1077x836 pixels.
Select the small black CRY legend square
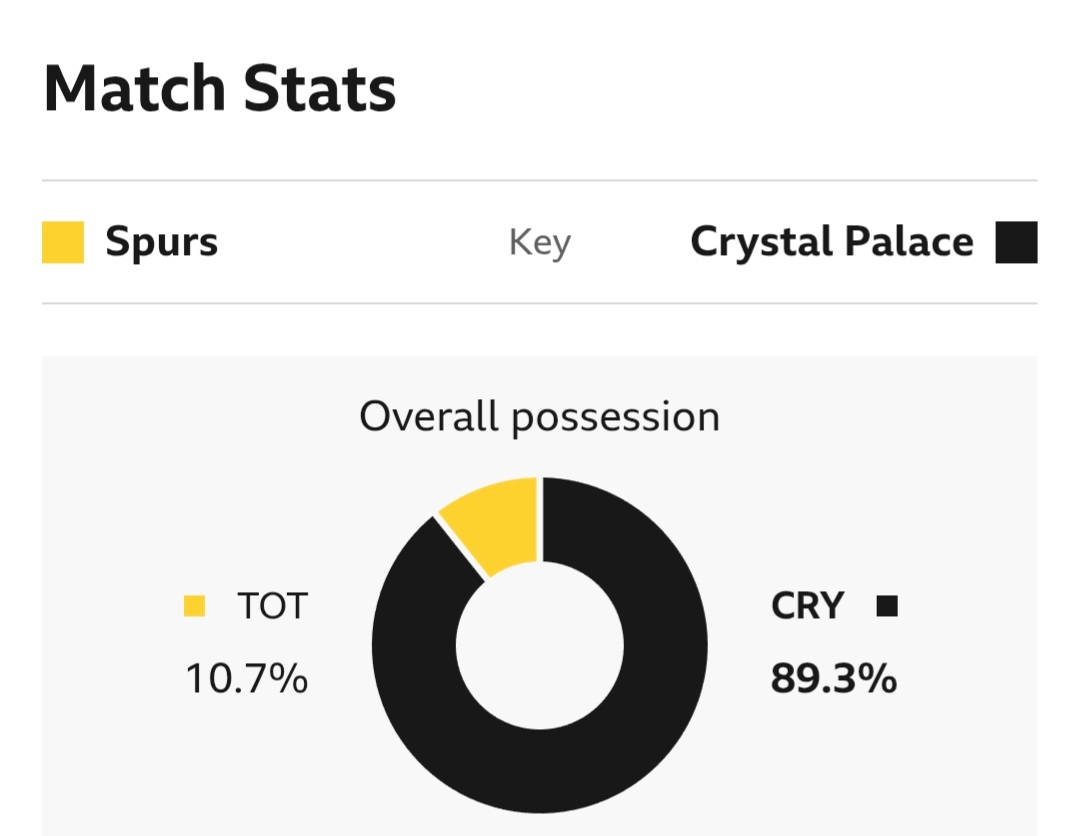point(887,606)
